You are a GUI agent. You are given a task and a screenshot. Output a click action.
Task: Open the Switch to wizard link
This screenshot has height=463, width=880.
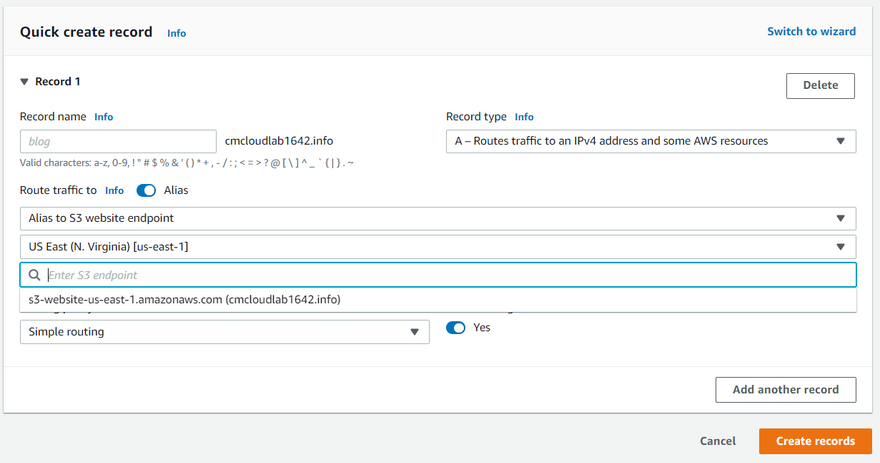coord(811,31)
